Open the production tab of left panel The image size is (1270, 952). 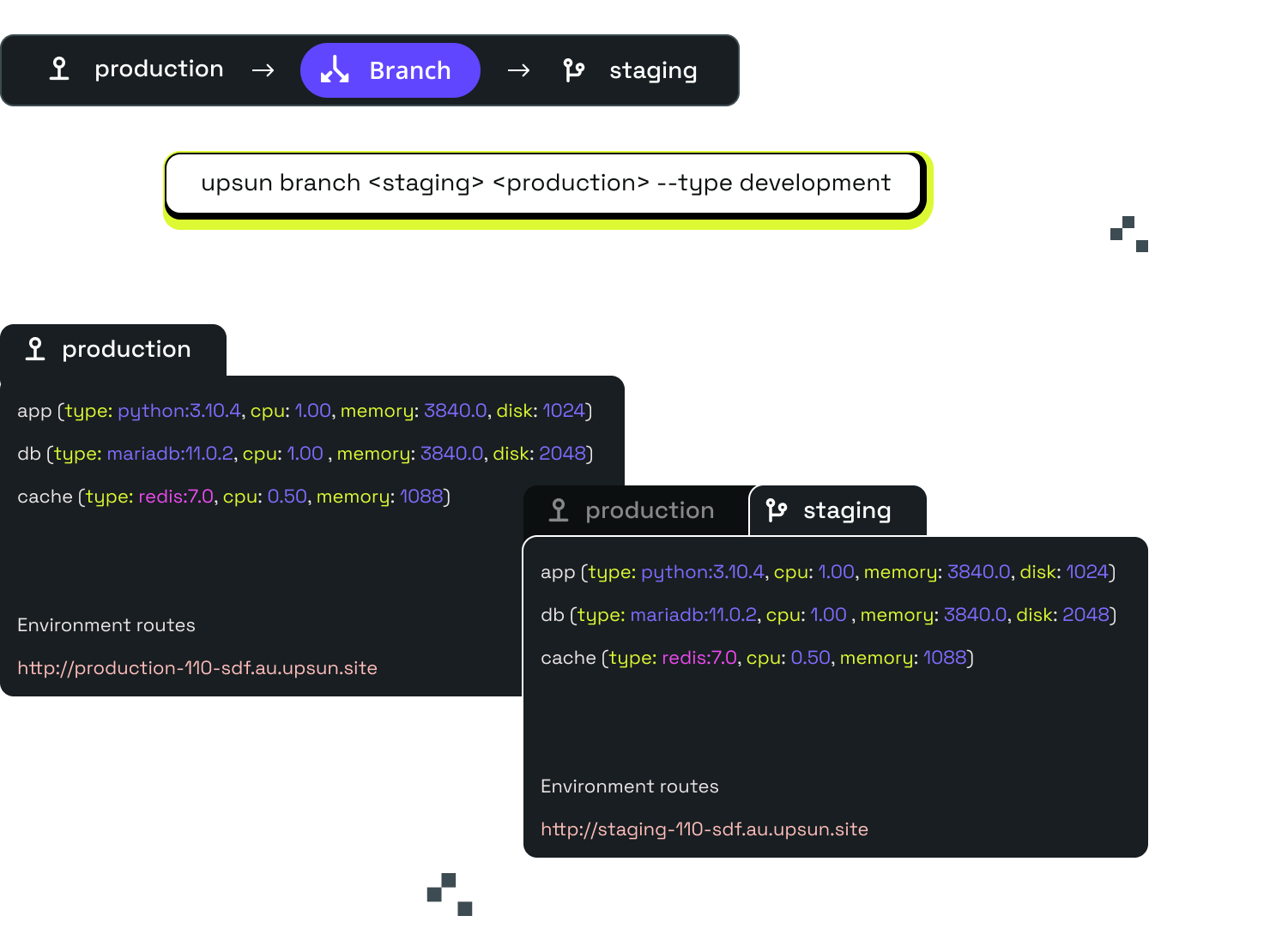point(113,350)
